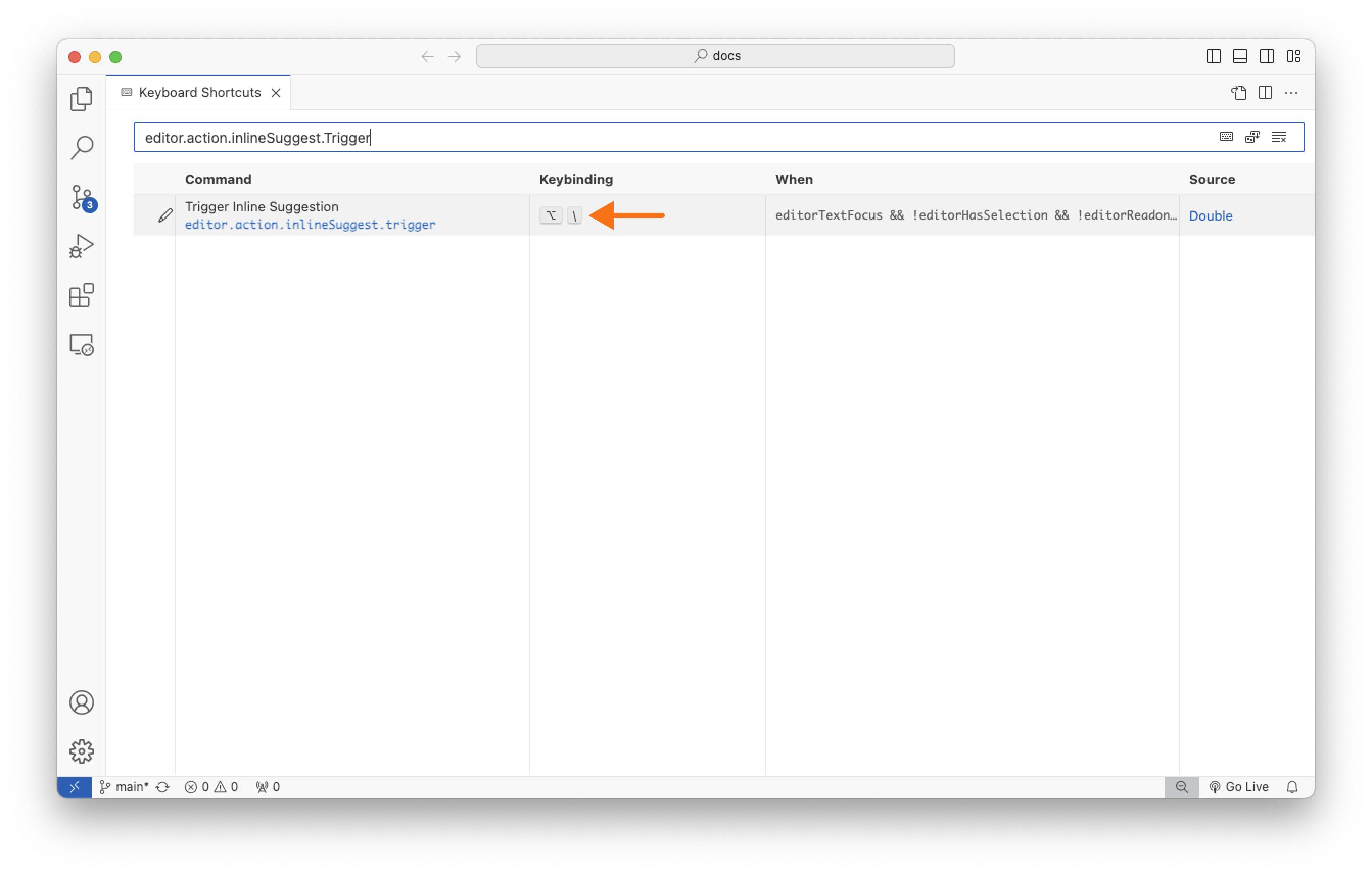
Task: Toggle the primary side bar layout button
Action: pos(1213,56)
